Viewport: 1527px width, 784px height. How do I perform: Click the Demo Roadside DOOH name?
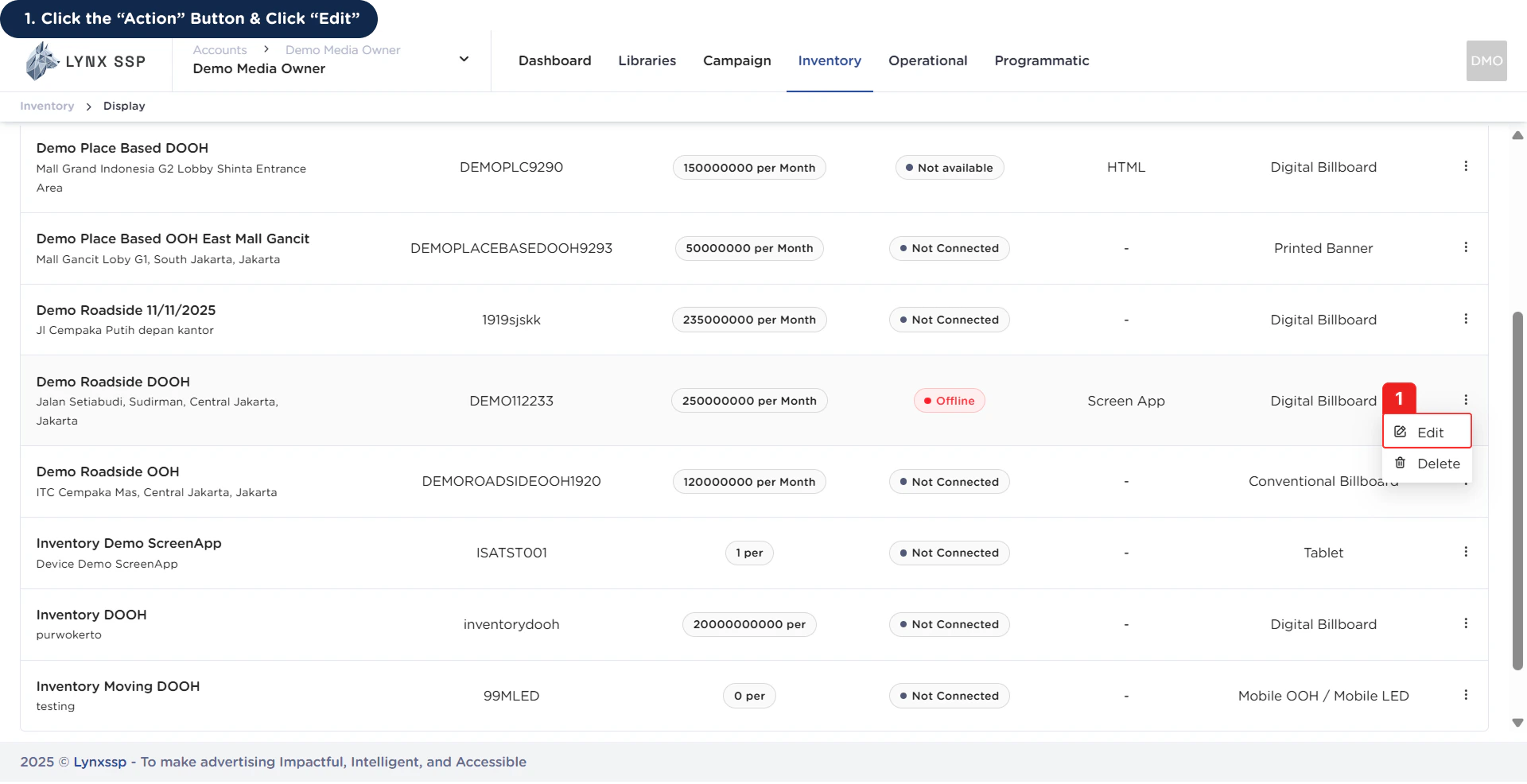113,382
